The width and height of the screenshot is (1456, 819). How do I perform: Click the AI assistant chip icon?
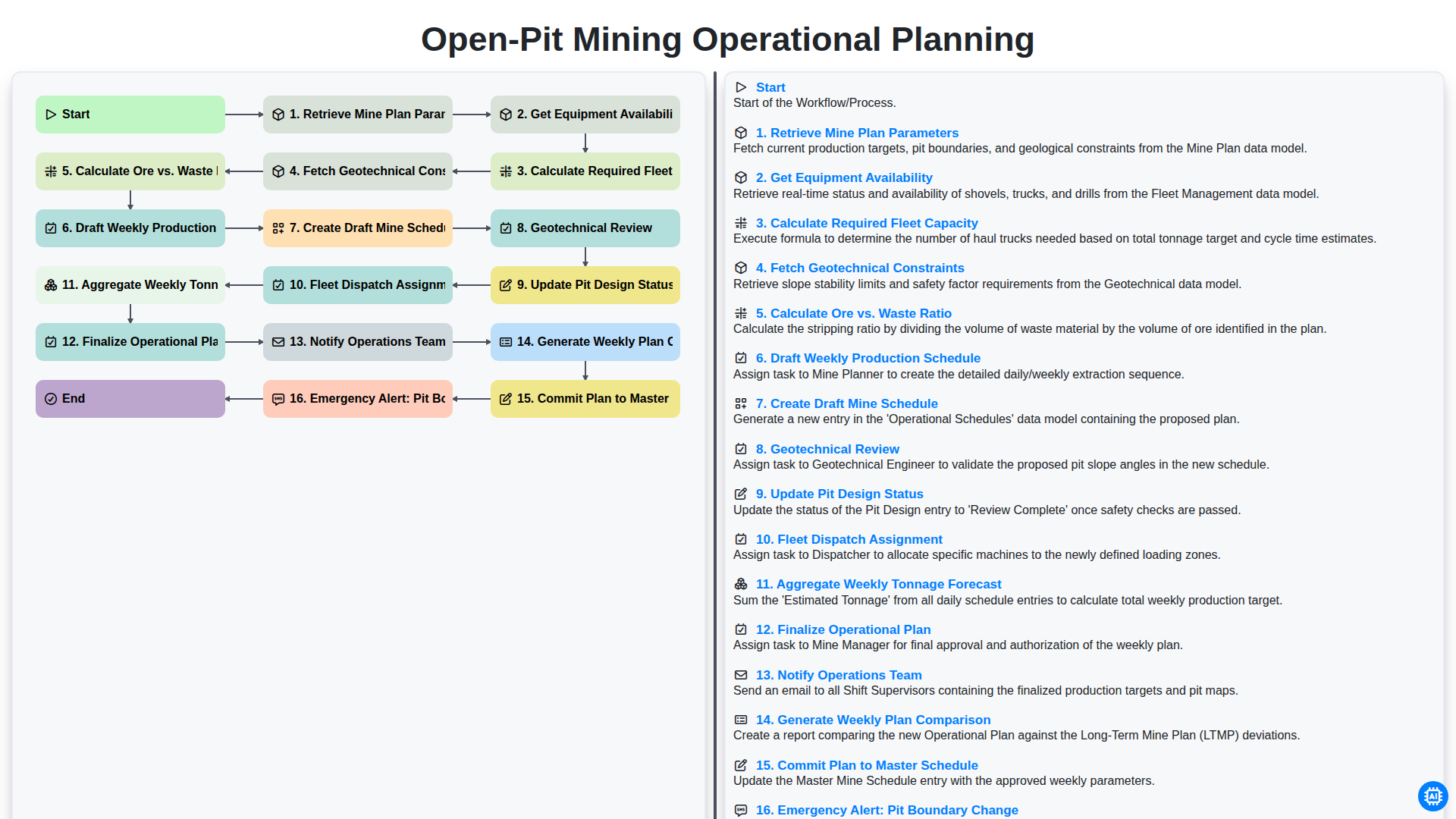tap(1432, 796)
